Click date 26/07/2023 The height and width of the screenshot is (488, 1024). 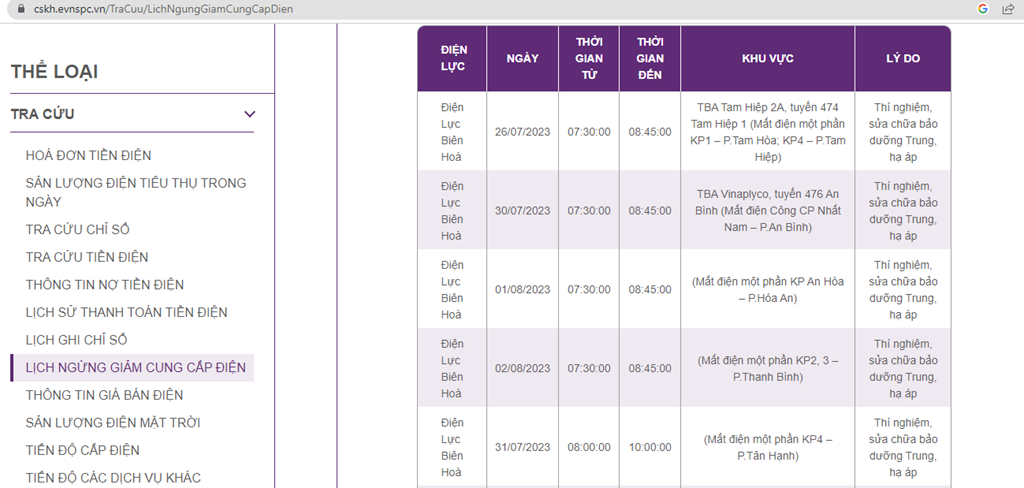[522, 132]
